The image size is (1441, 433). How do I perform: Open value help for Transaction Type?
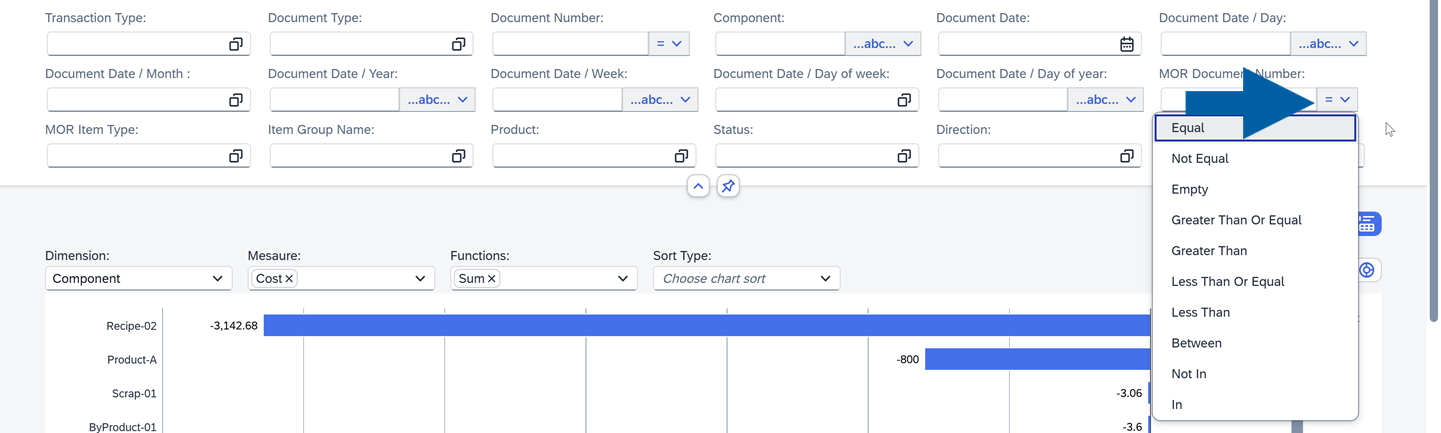pos(236,44)
